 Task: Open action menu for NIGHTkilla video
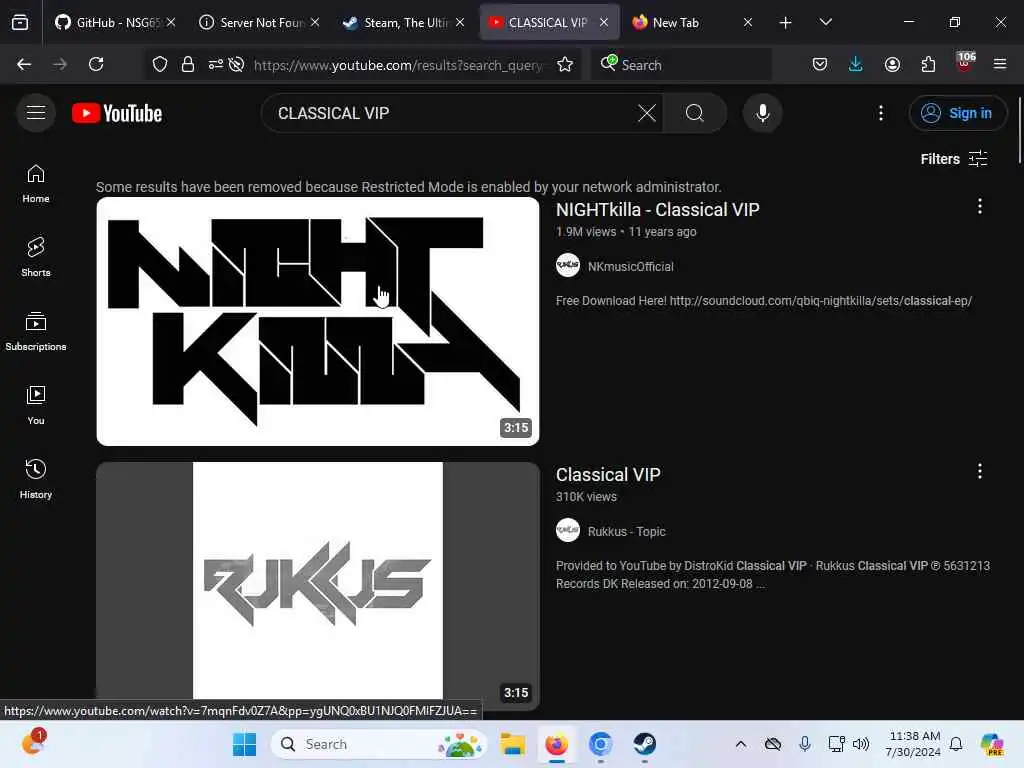pos(980,206)
